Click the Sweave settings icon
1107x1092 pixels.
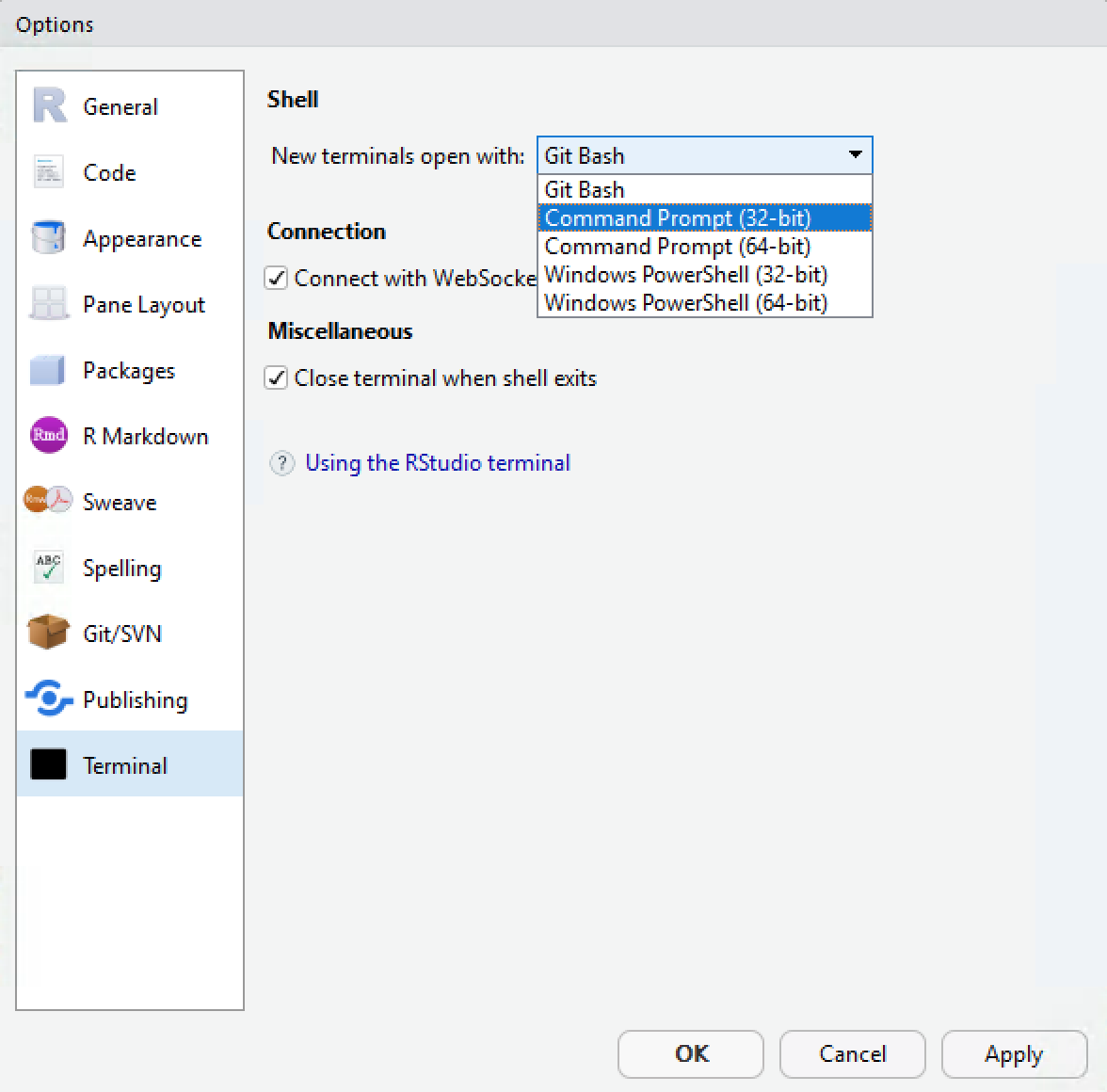click(x=47, y=502)
